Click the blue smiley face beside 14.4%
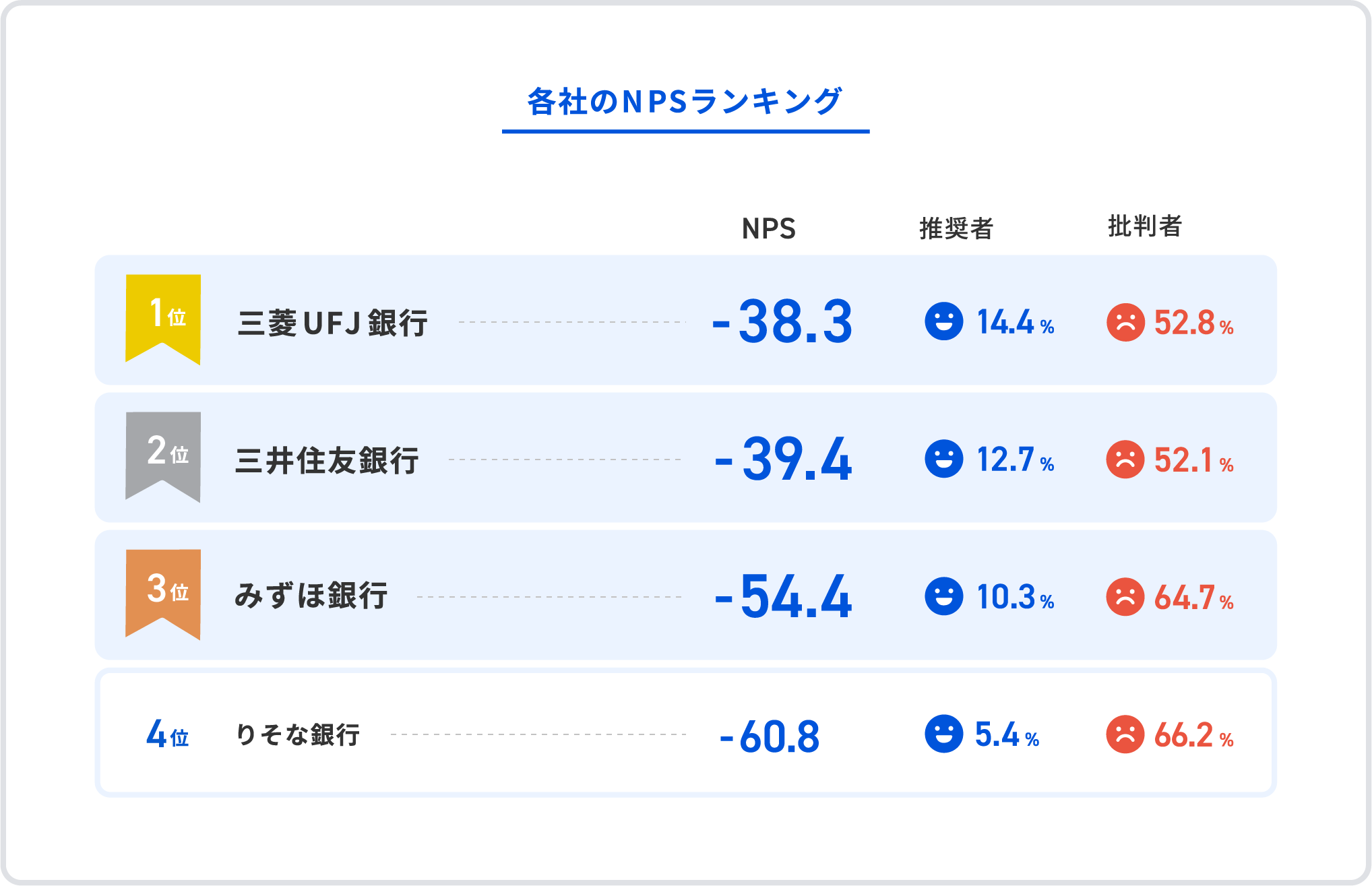This screenshot has height=886, width=1372. tap(943, 321)
